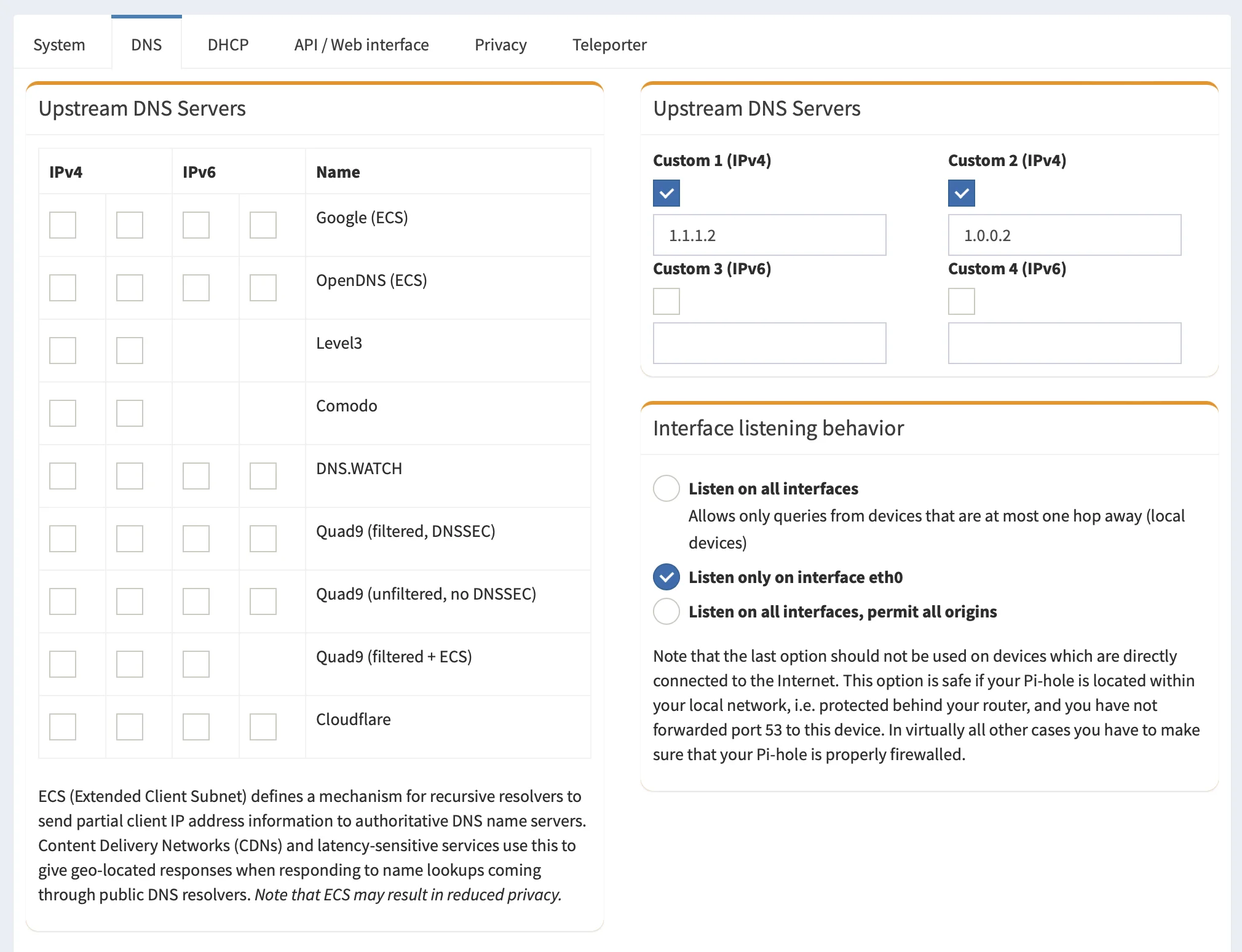Disable the Custom 2 (IPv4) checkbox

(x=962, y=193)
